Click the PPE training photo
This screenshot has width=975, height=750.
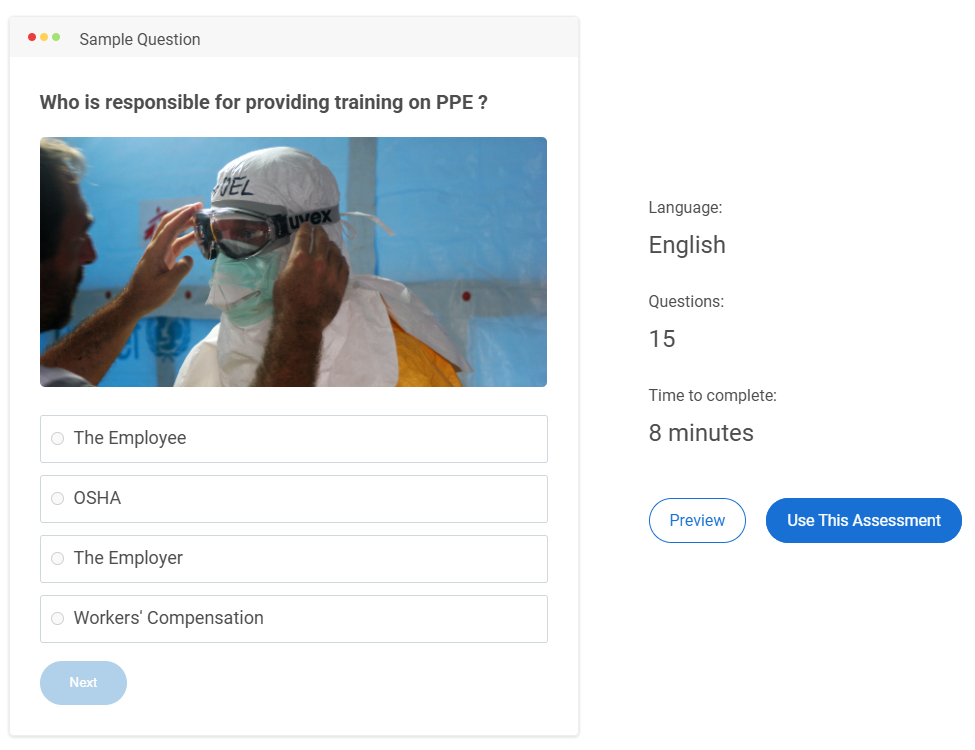293,262
